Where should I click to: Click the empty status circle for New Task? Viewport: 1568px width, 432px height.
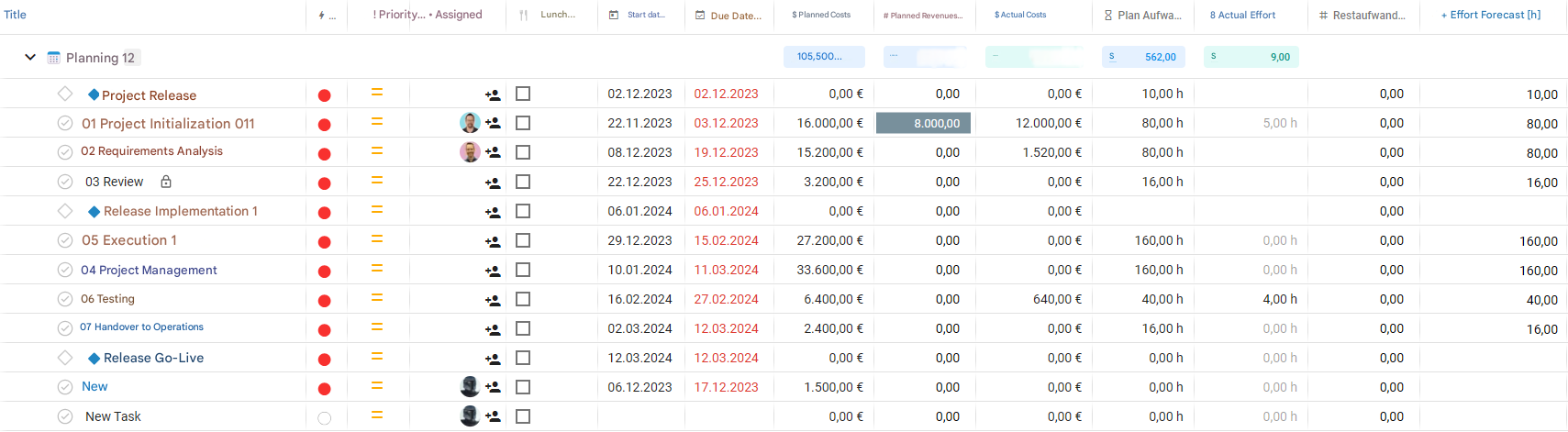coord(324,417)
